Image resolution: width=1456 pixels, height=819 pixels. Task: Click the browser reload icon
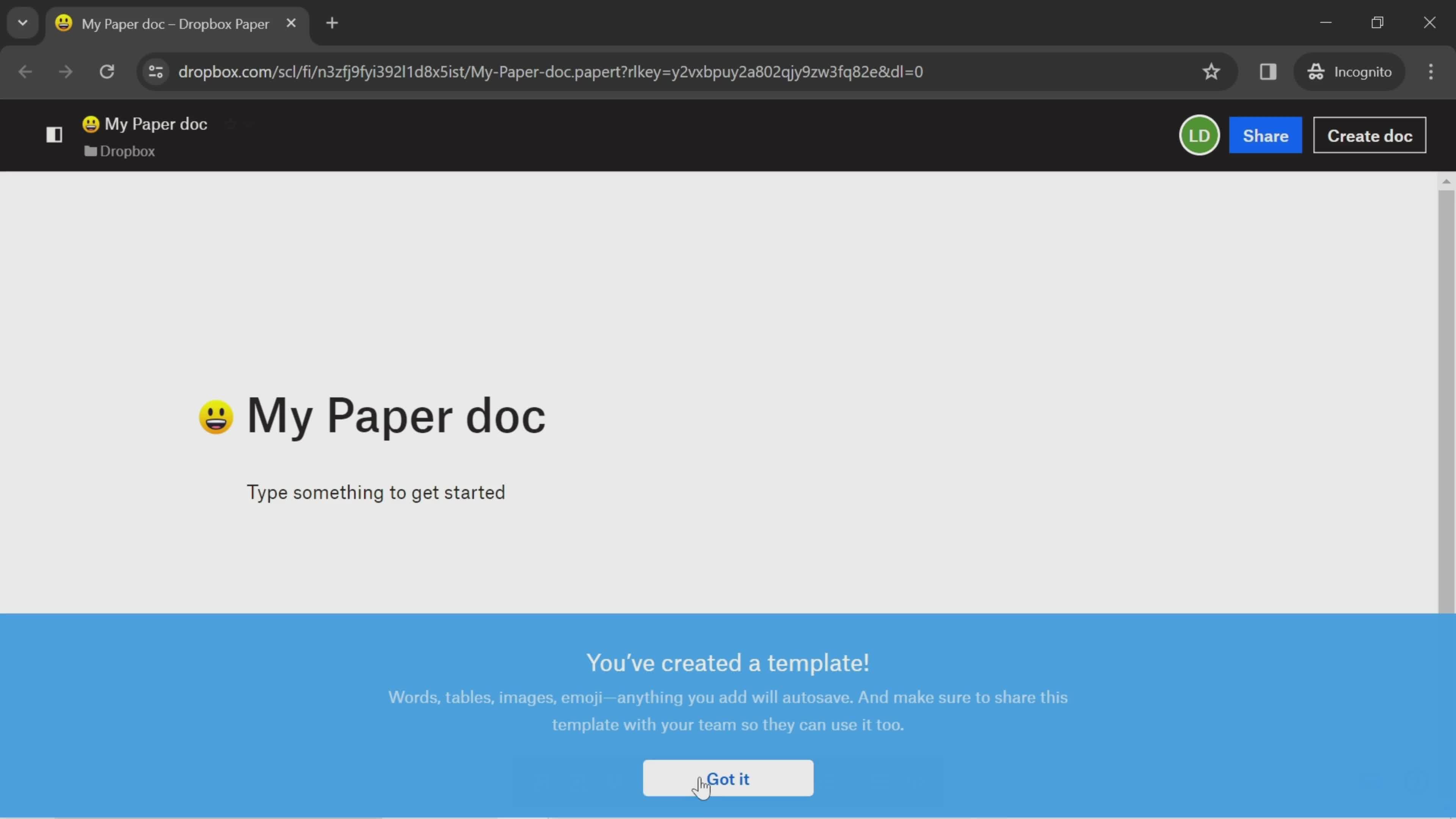(x=107, y=71)
